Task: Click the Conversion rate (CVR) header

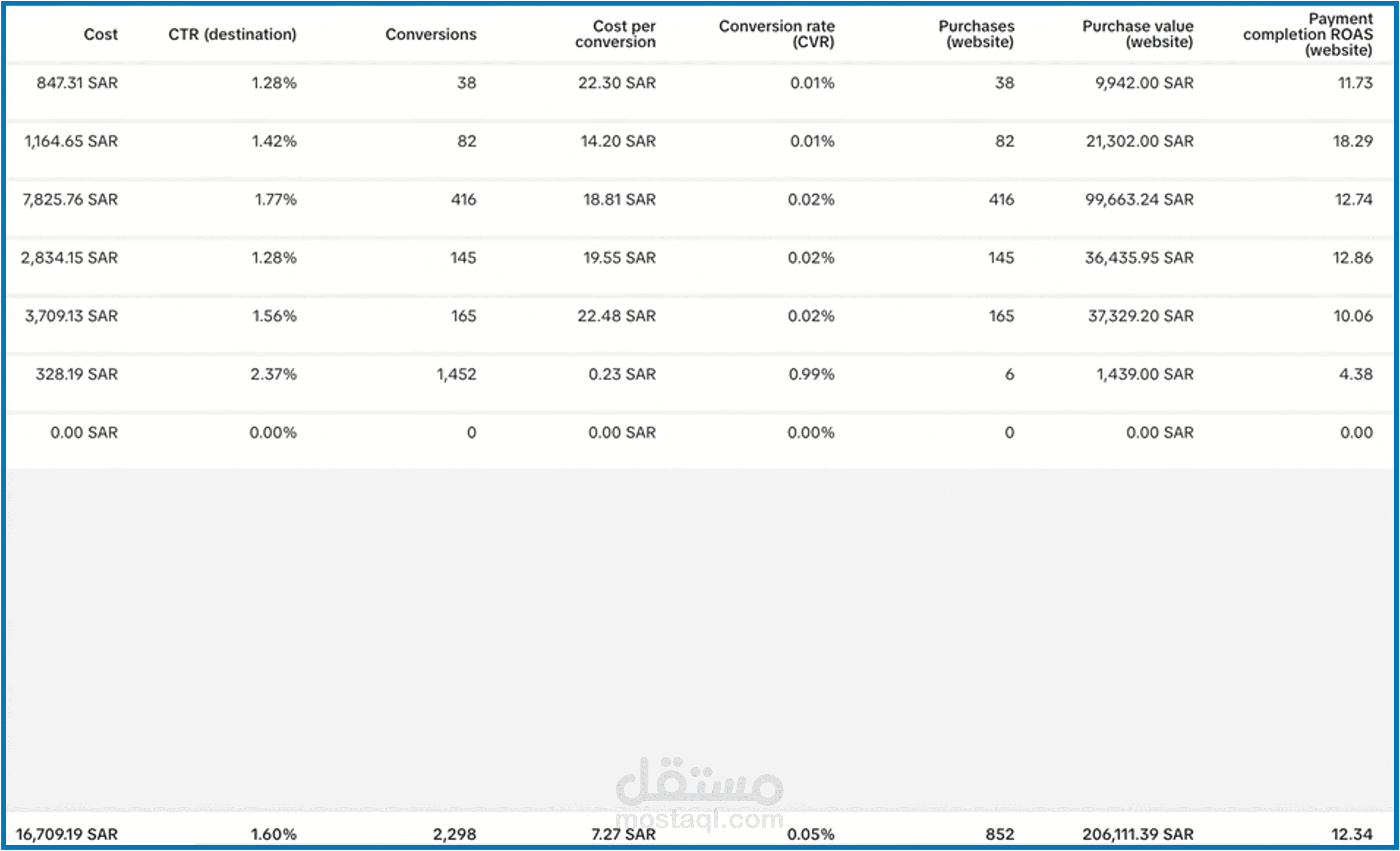Action: pyautogui.click(x=777, y=34)
